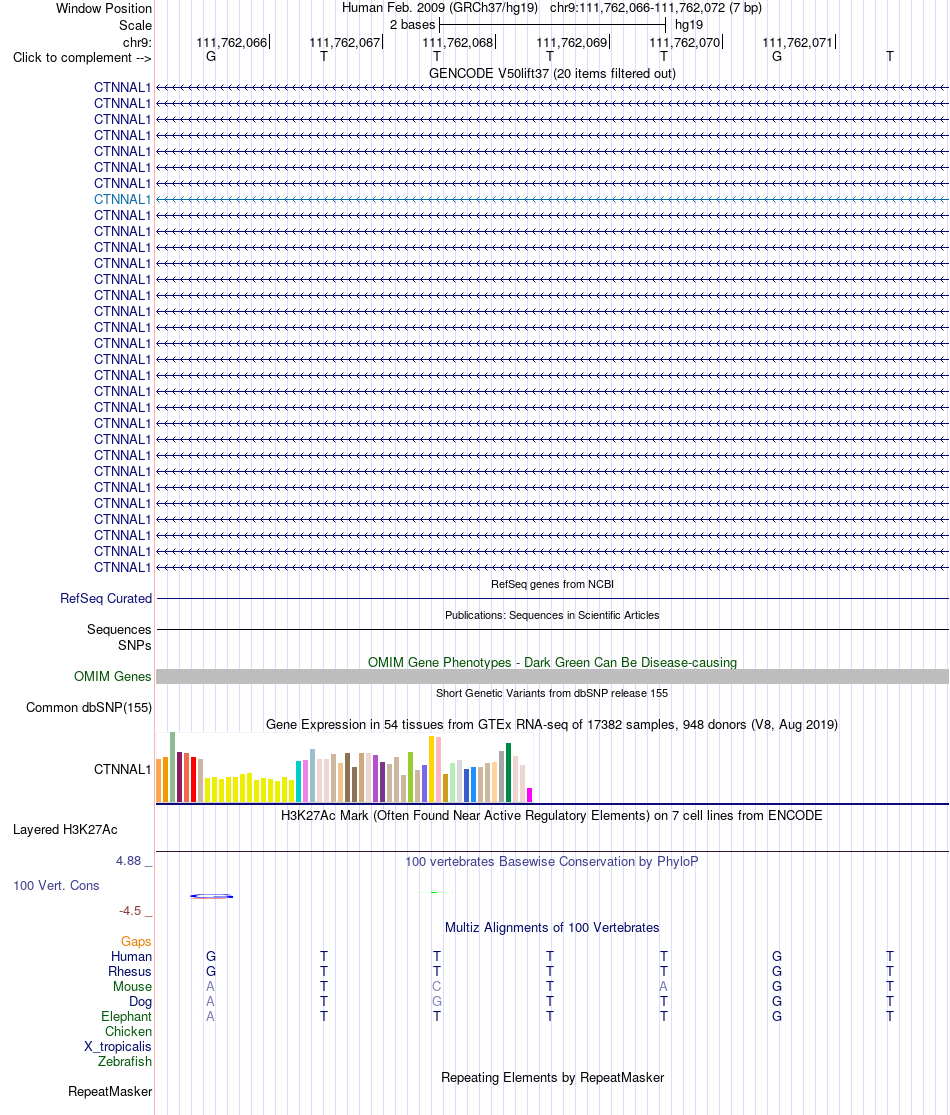950x1115 pixels.
Task: Click the -4.5 PhyloP lower limit value
Action: coord(130,911)
